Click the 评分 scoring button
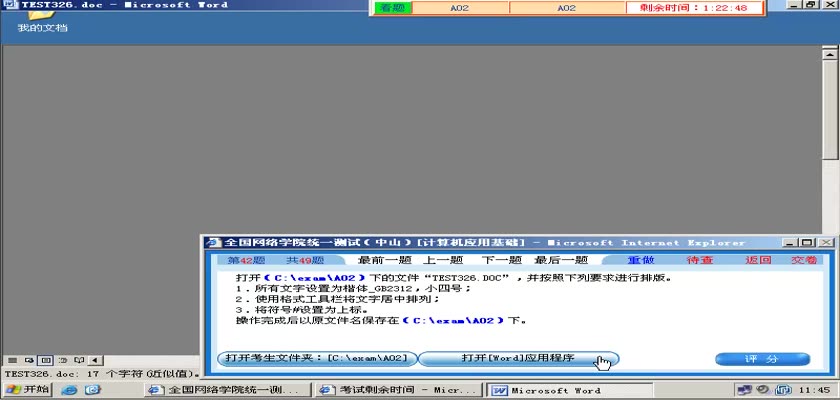Image resolution: width=840 pixels, height=400 pixels. point(762,359)
